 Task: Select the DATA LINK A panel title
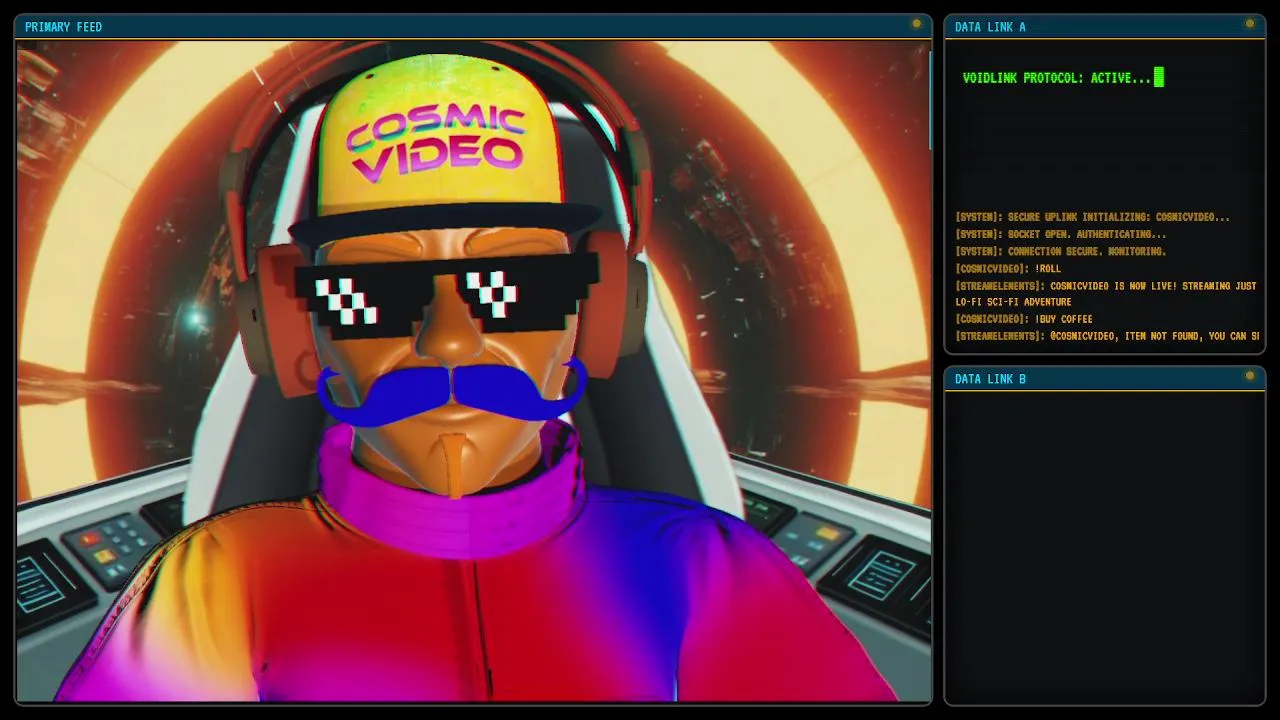tap(990, 27)
